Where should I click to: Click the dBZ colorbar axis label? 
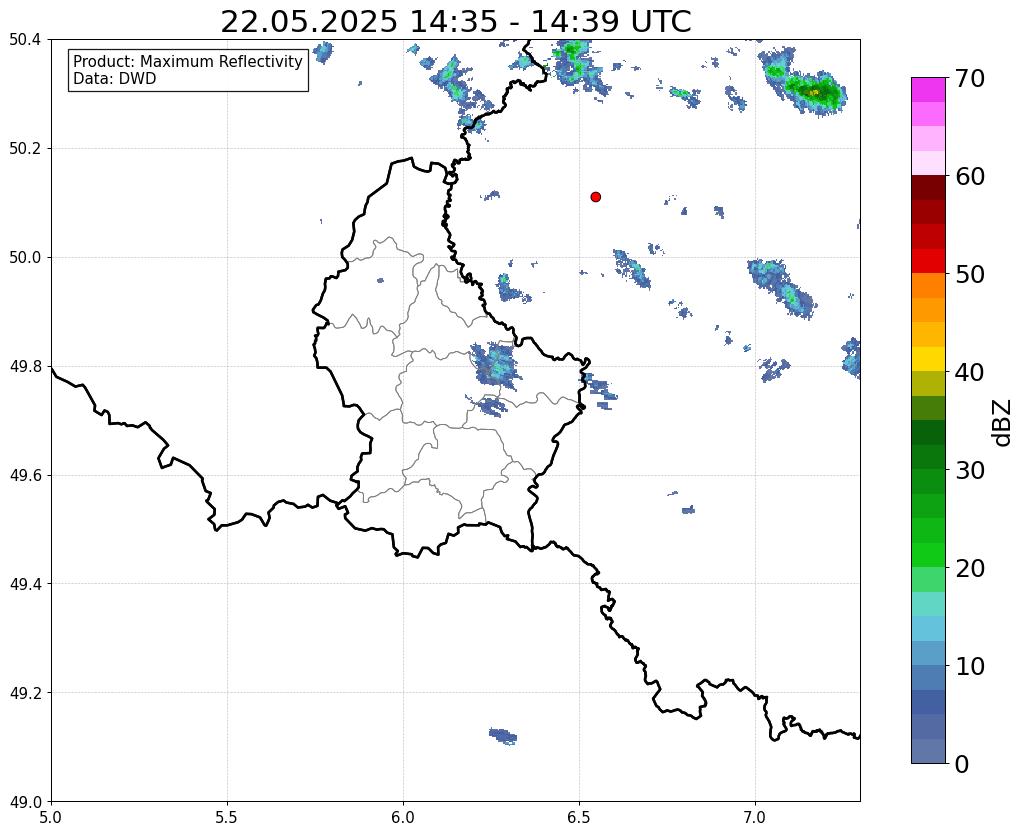tap(1003, 423)
